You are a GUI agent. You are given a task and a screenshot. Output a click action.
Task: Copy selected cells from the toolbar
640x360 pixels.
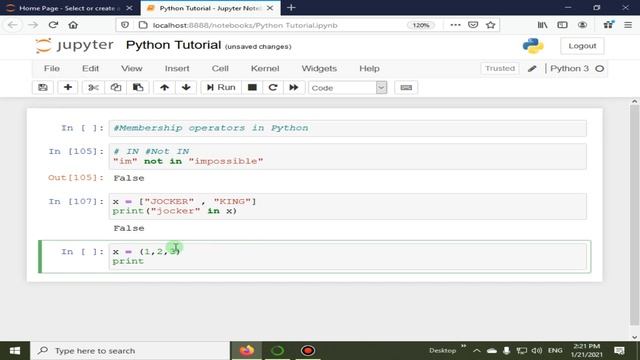coord(116,87)
